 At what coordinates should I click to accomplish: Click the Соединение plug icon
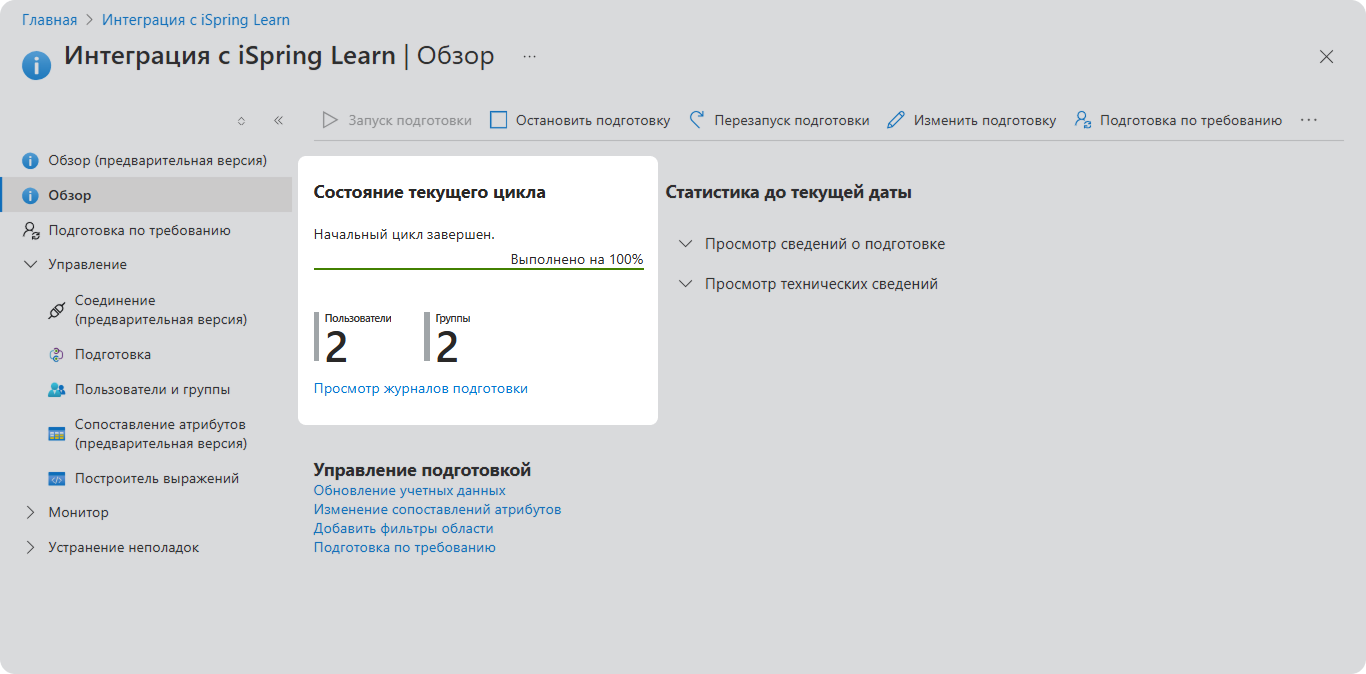click(x=56, y=311)
